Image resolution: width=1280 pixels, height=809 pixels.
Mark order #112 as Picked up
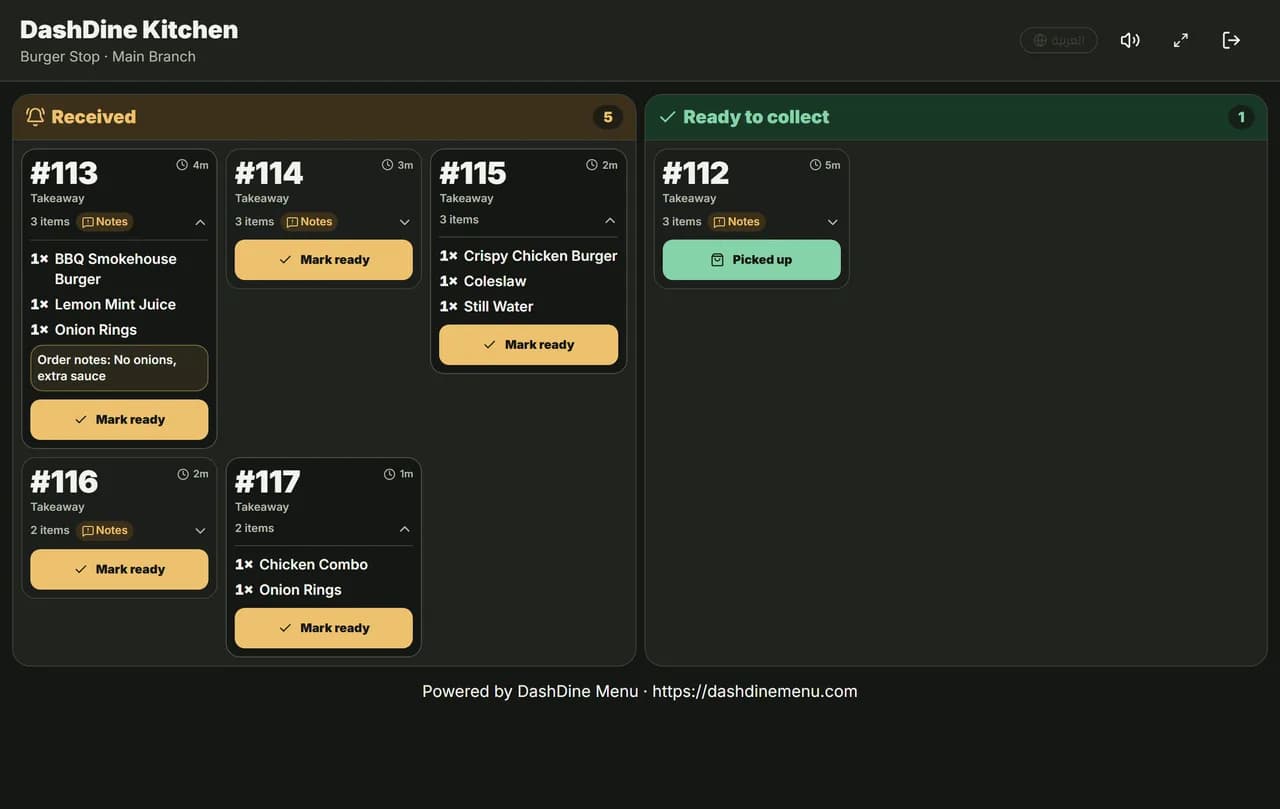coord(752,260)
